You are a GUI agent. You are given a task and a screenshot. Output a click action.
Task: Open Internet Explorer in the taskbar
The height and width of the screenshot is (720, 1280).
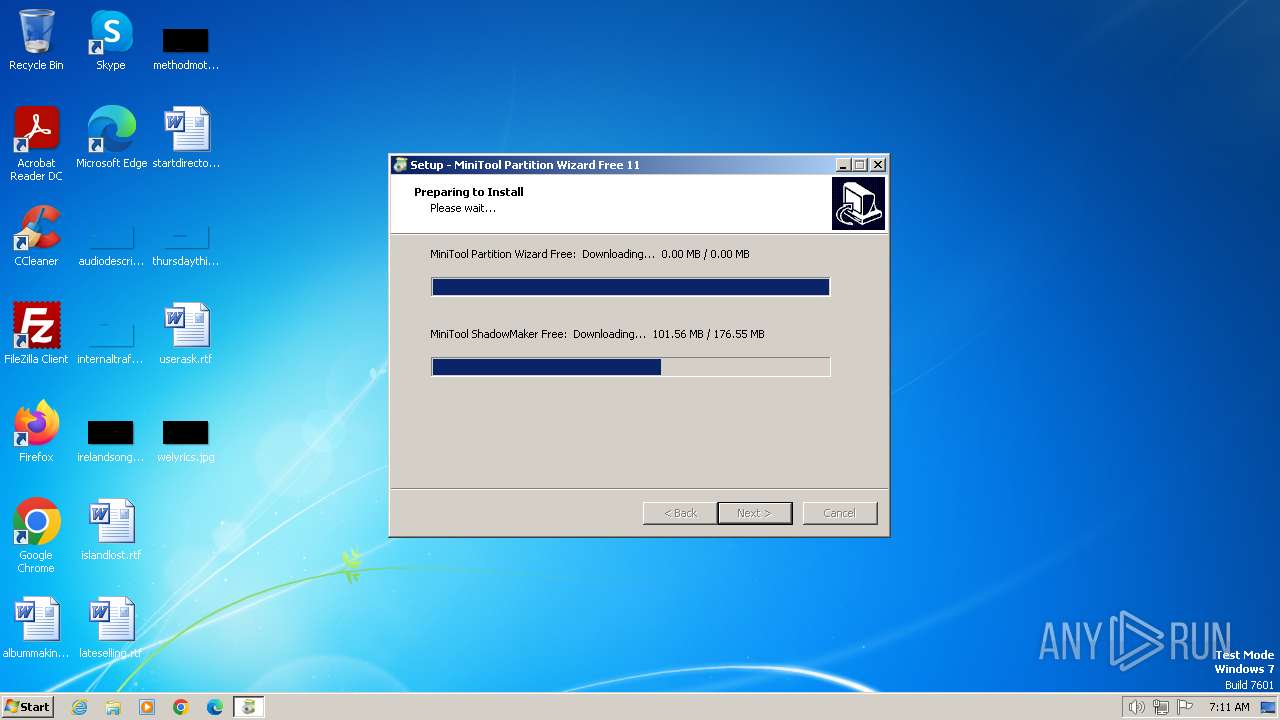click(79, 707)
